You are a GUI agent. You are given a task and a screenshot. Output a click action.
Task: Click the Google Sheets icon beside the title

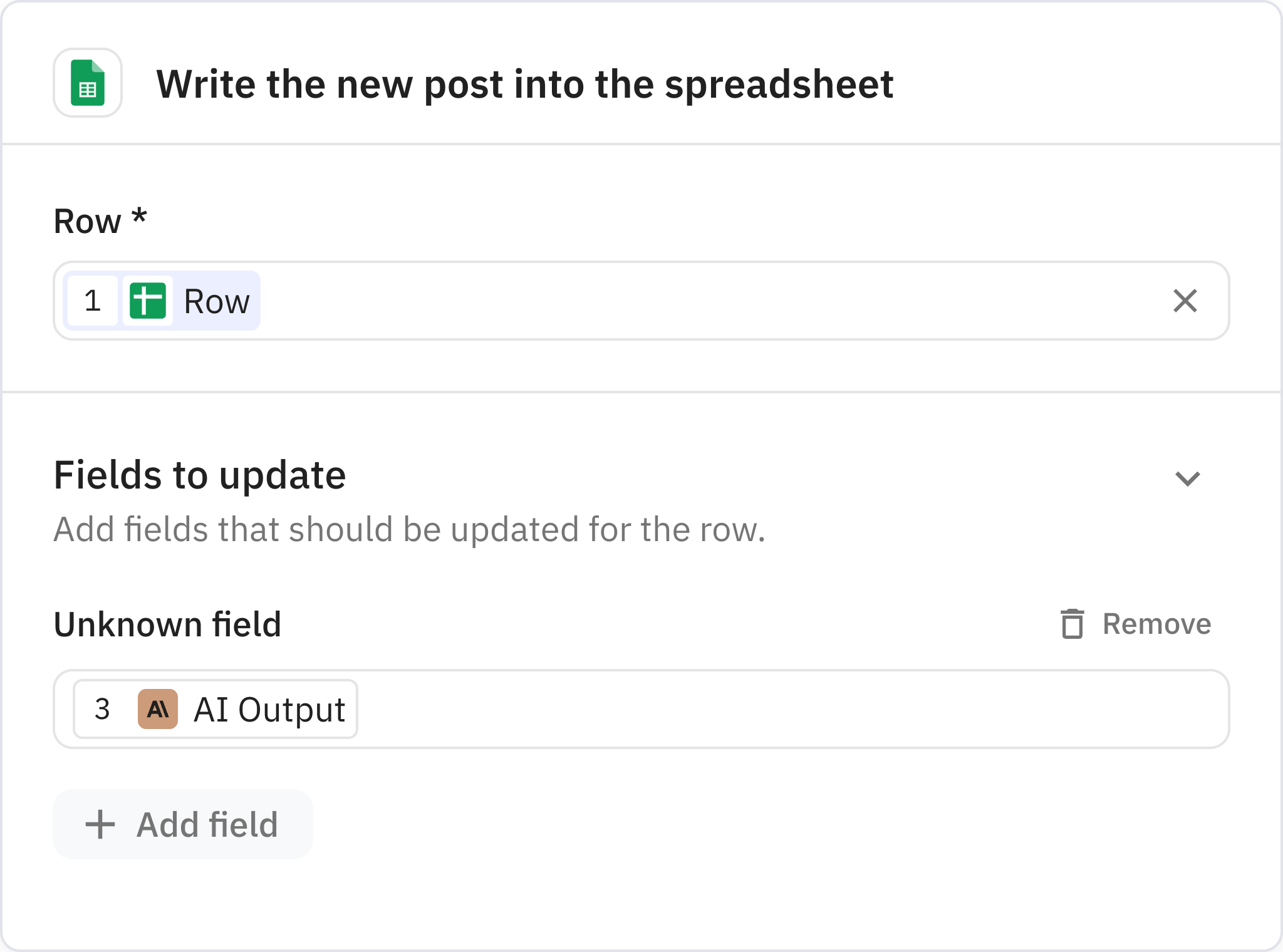tap(87, 83)
